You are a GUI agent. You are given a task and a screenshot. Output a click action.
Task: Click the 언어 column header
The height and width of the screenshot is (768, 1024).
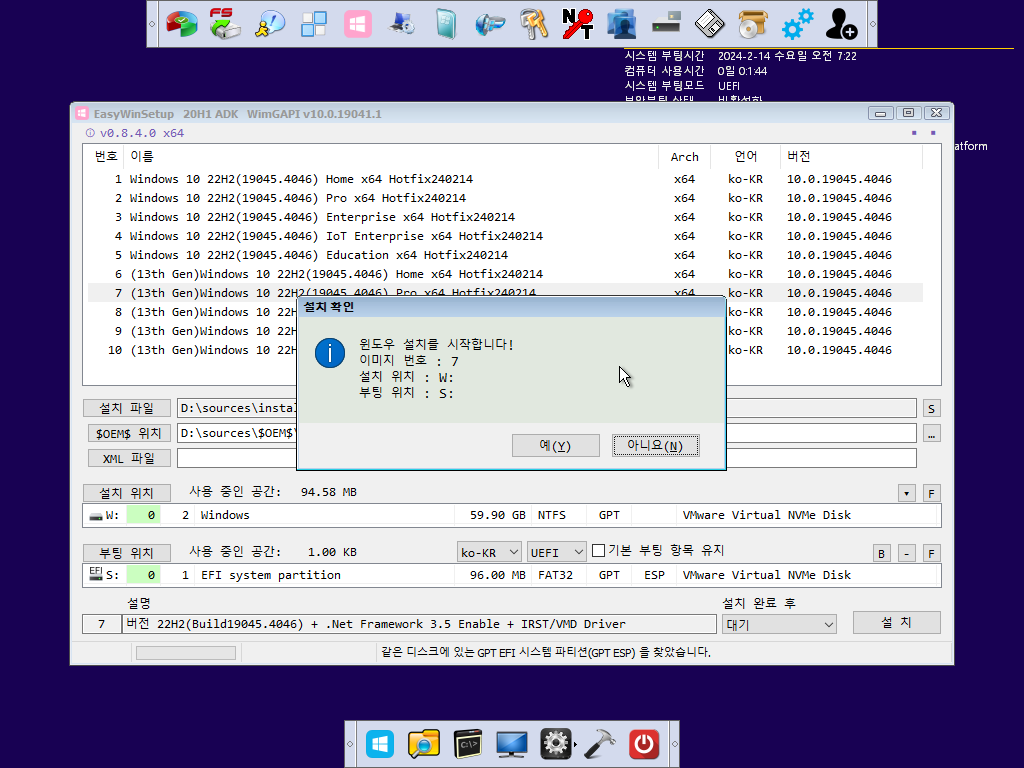tap(745, 156)
